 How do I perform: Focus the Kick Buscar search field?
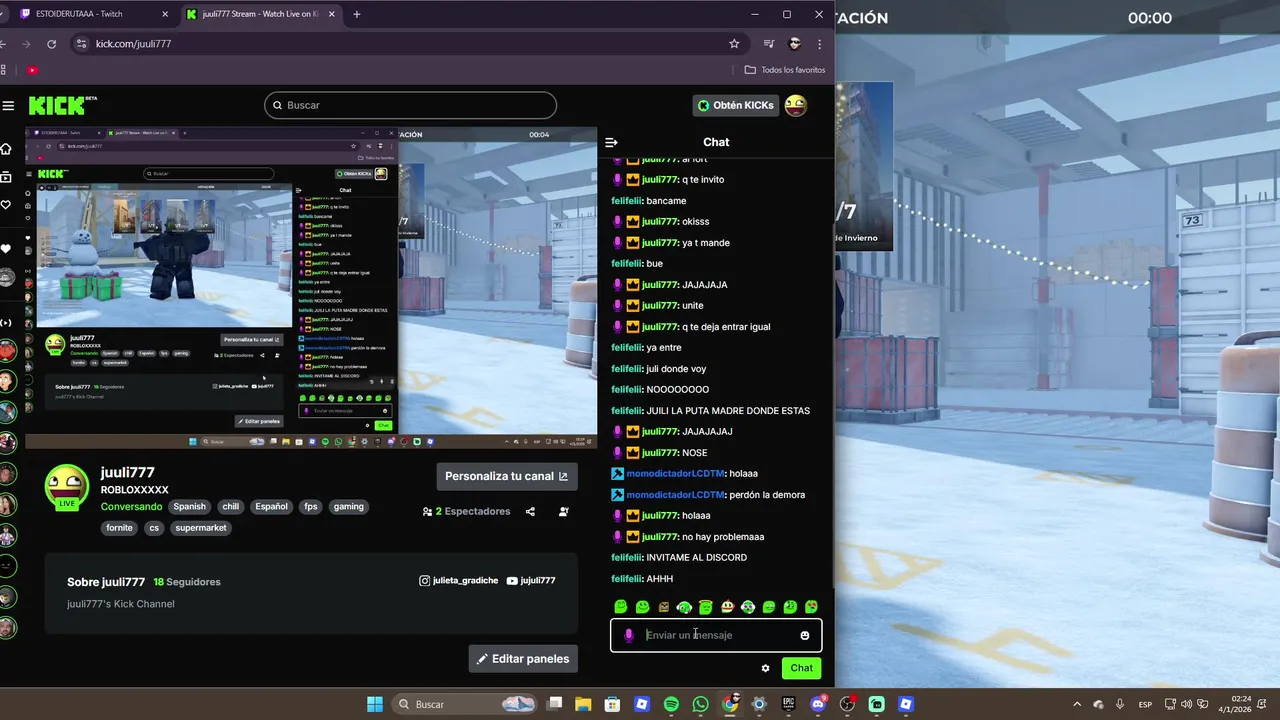click(410, 105)
